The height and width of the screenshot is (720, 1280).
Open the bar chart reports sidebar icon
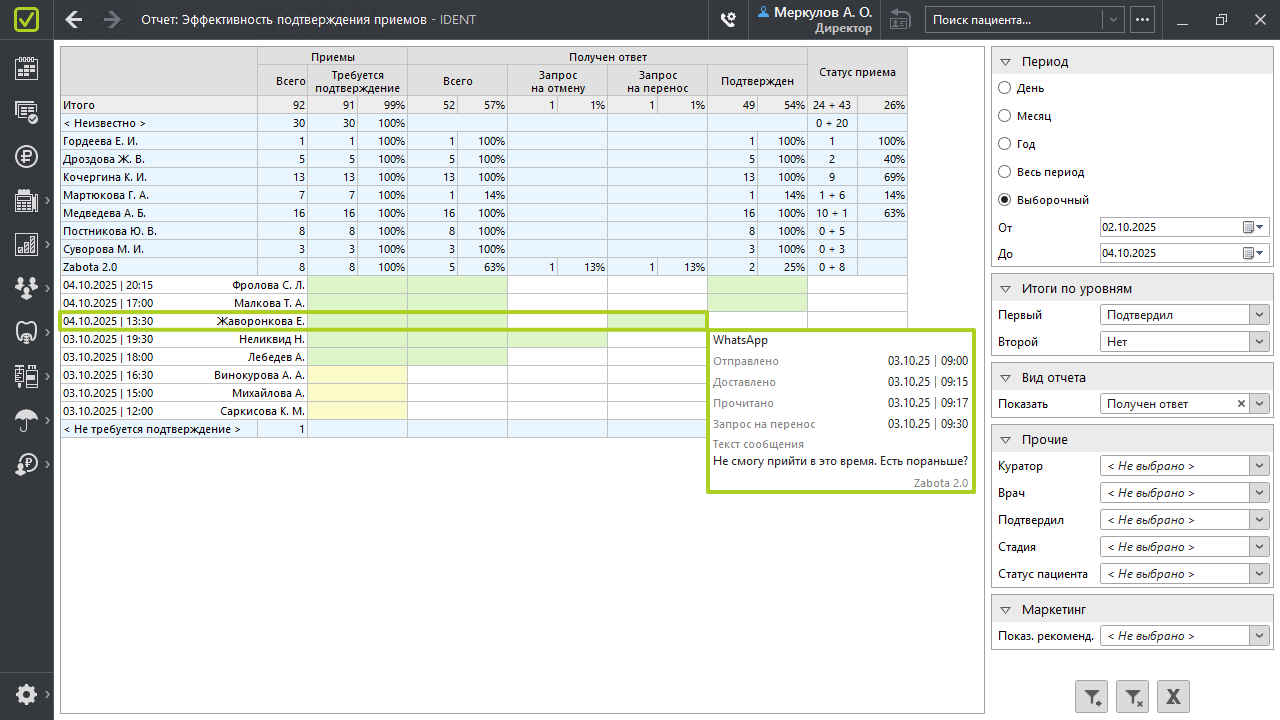pyautogui.click(x=26, y=244)
